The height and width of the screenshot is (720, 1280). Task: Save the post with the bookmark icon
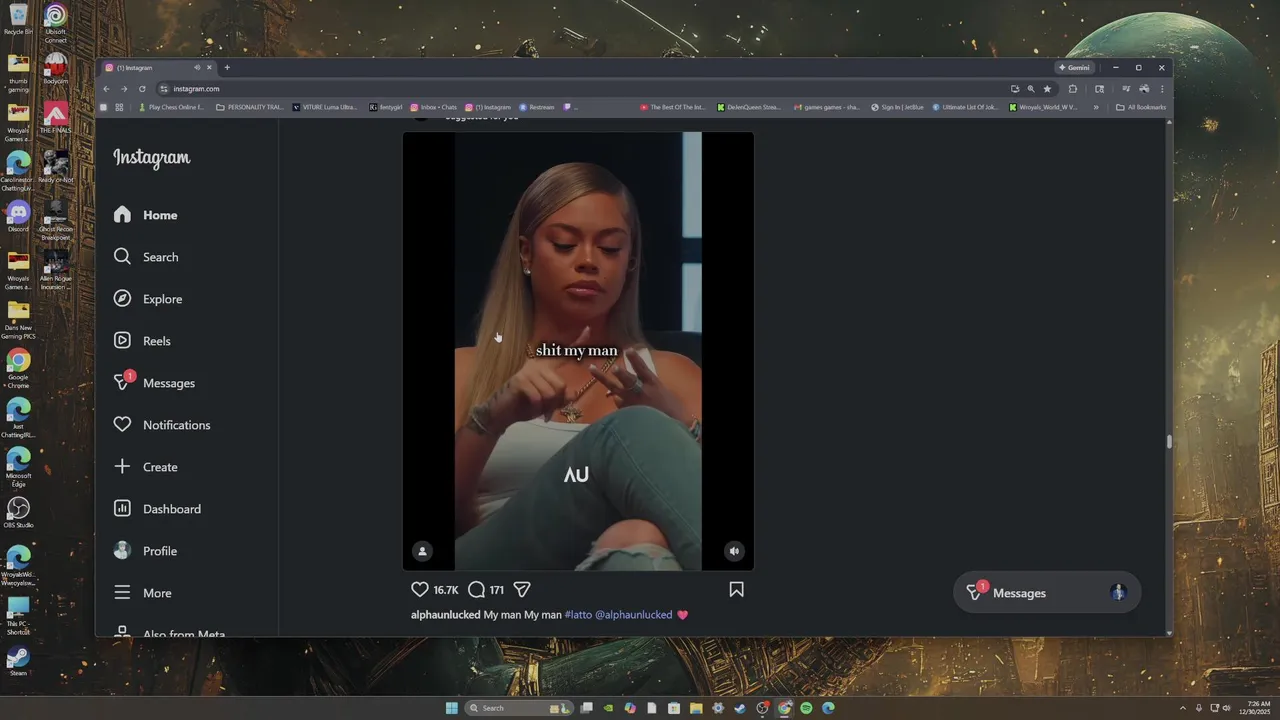coord(736,590)
